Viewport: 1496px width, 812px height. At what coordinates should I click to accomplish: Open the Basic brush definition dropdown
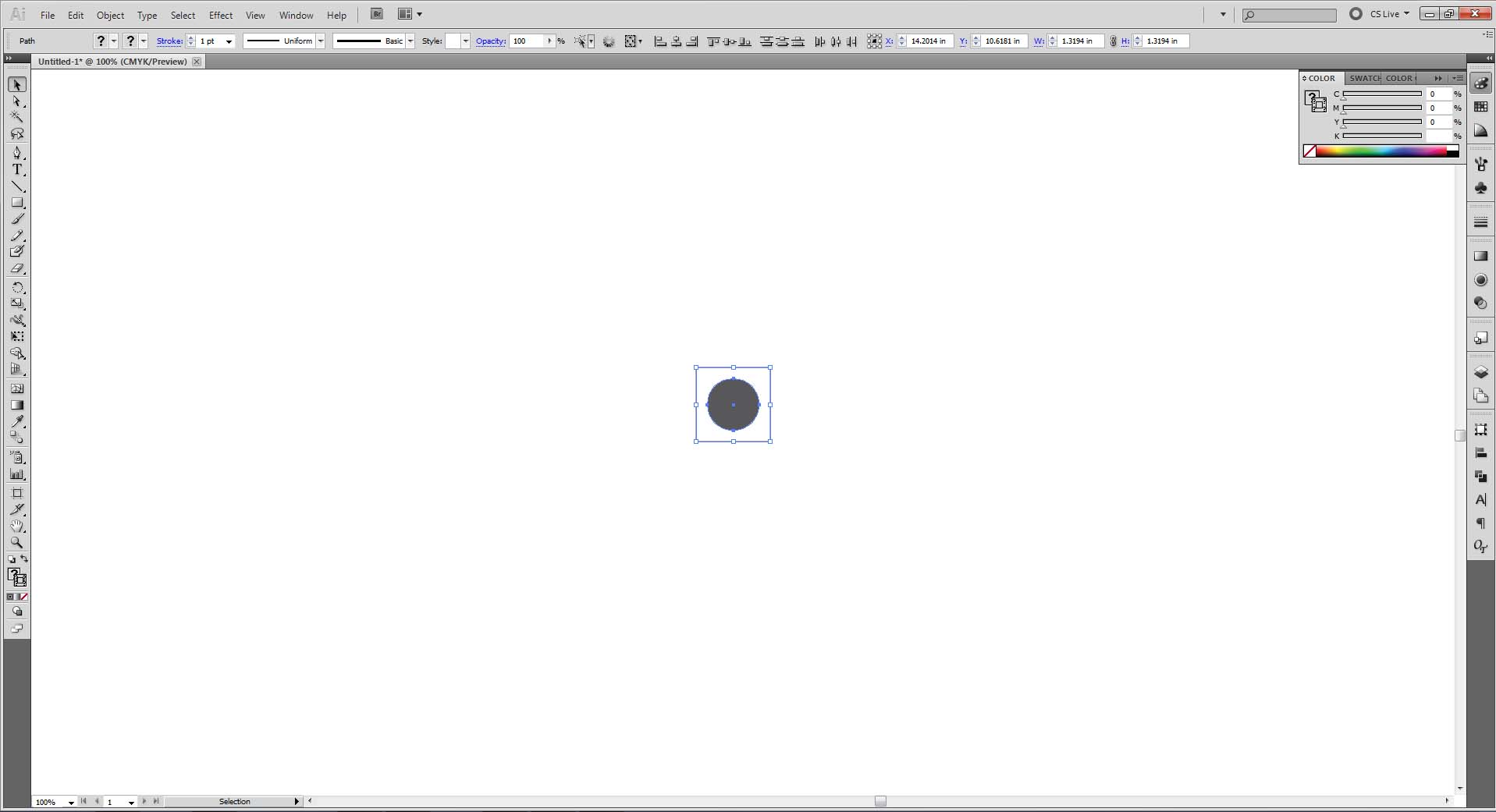tap(410, 41)
